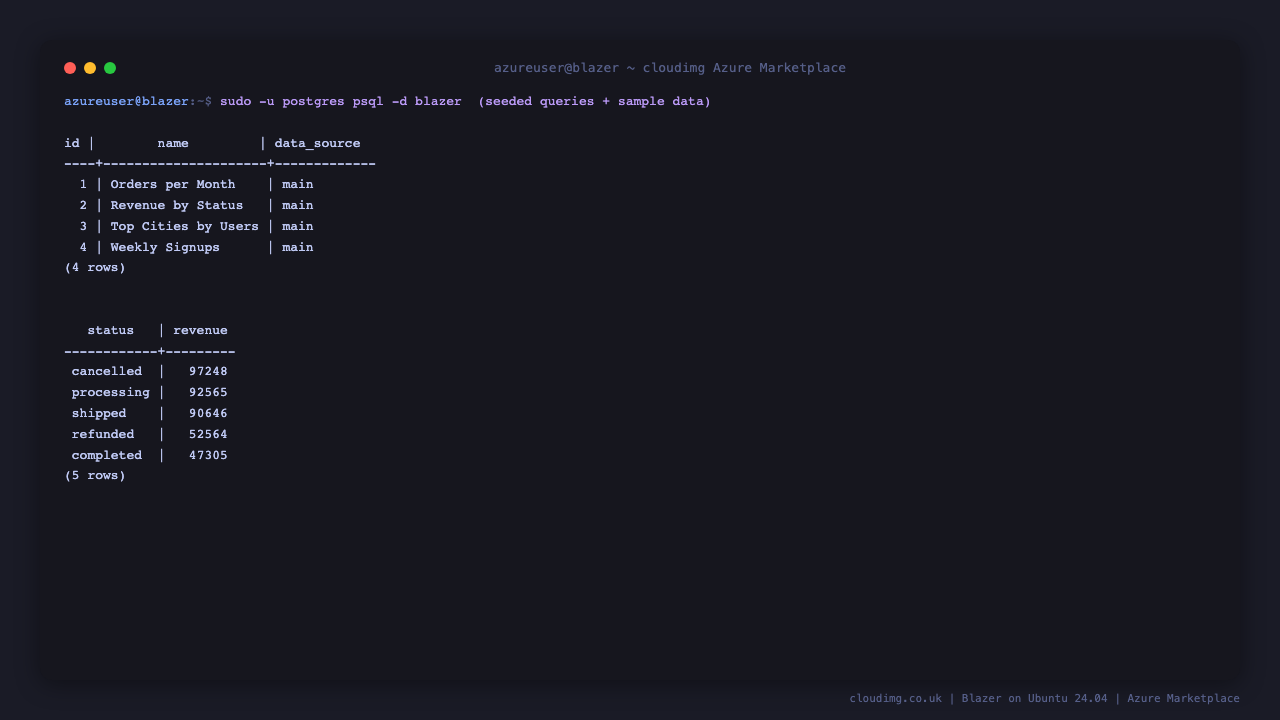Click the '(4 rows)' result count
This screenshot has height=720, width=1280.
95,267
